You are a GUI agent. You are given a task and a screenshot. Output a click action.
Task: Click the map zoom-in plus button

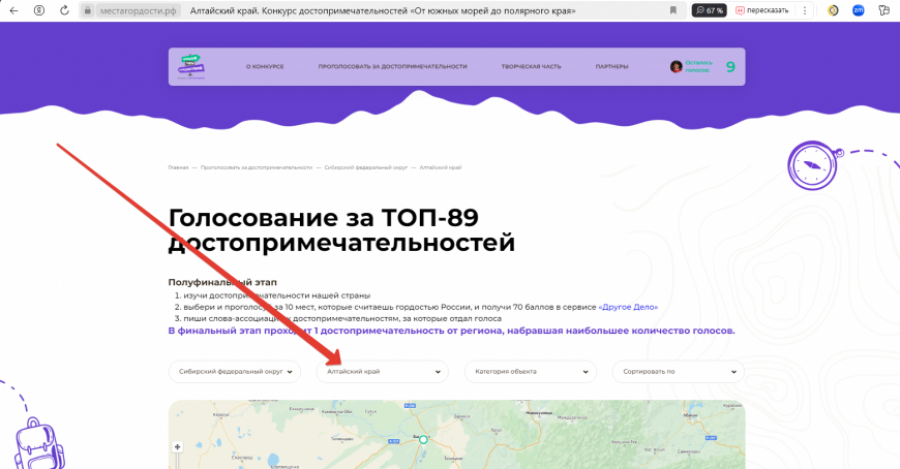point(178,446)
